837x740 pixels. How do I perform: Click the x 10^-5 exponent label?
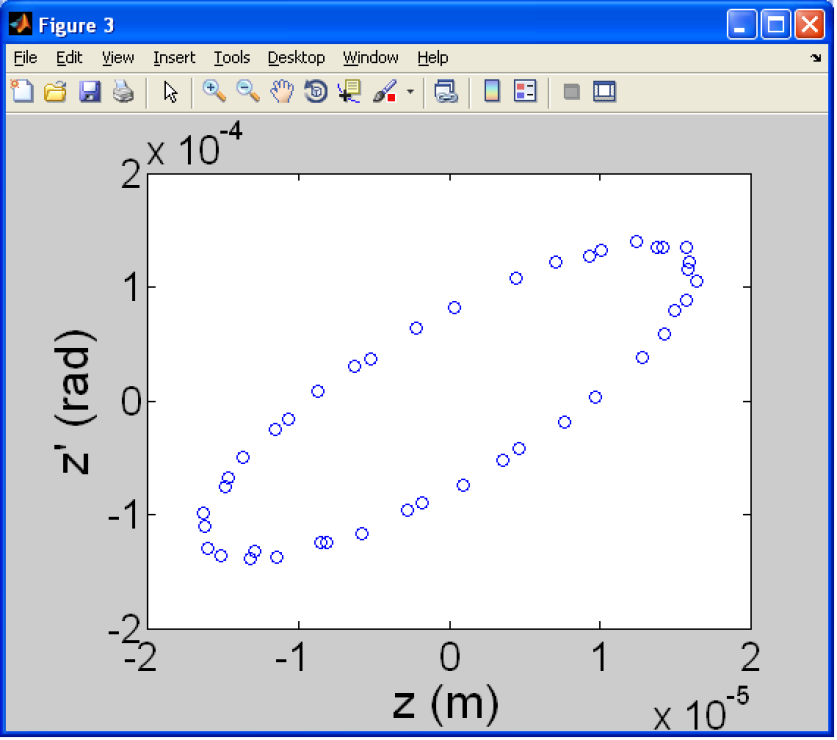[x=701, y=710]
